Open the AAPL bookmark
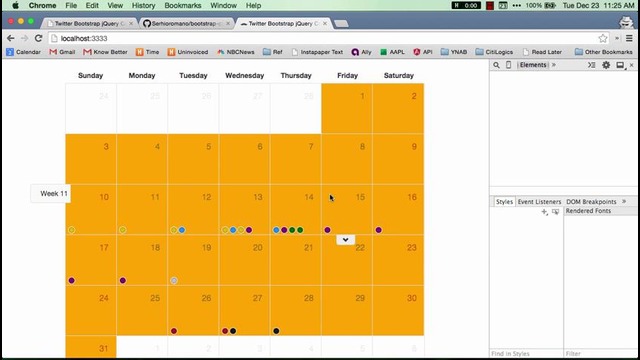The width and height of the screenshot is (640, 360). 392,52
